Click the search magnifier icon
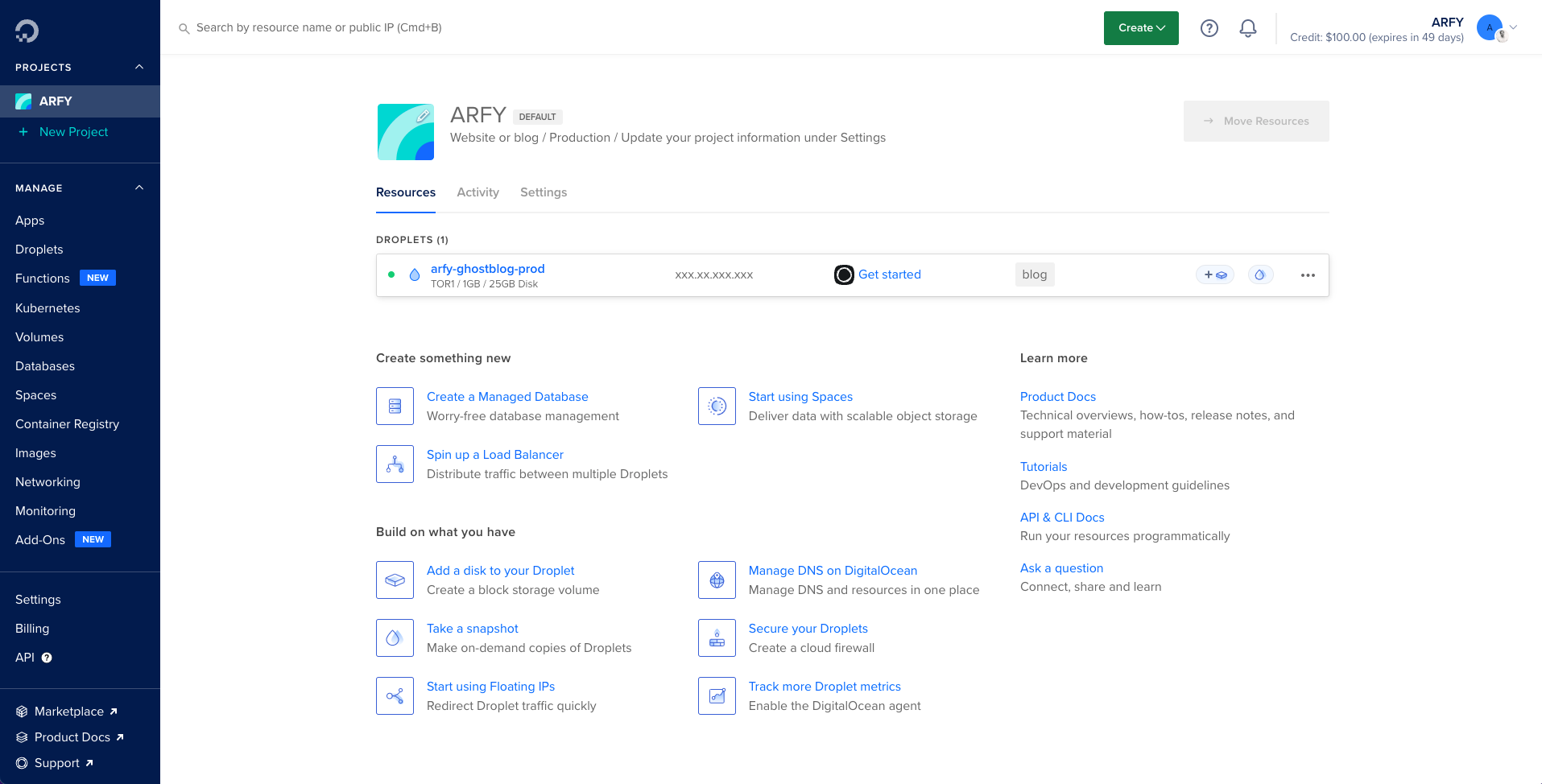Screen dimensions: 1542x784 [x=184, y=28]
